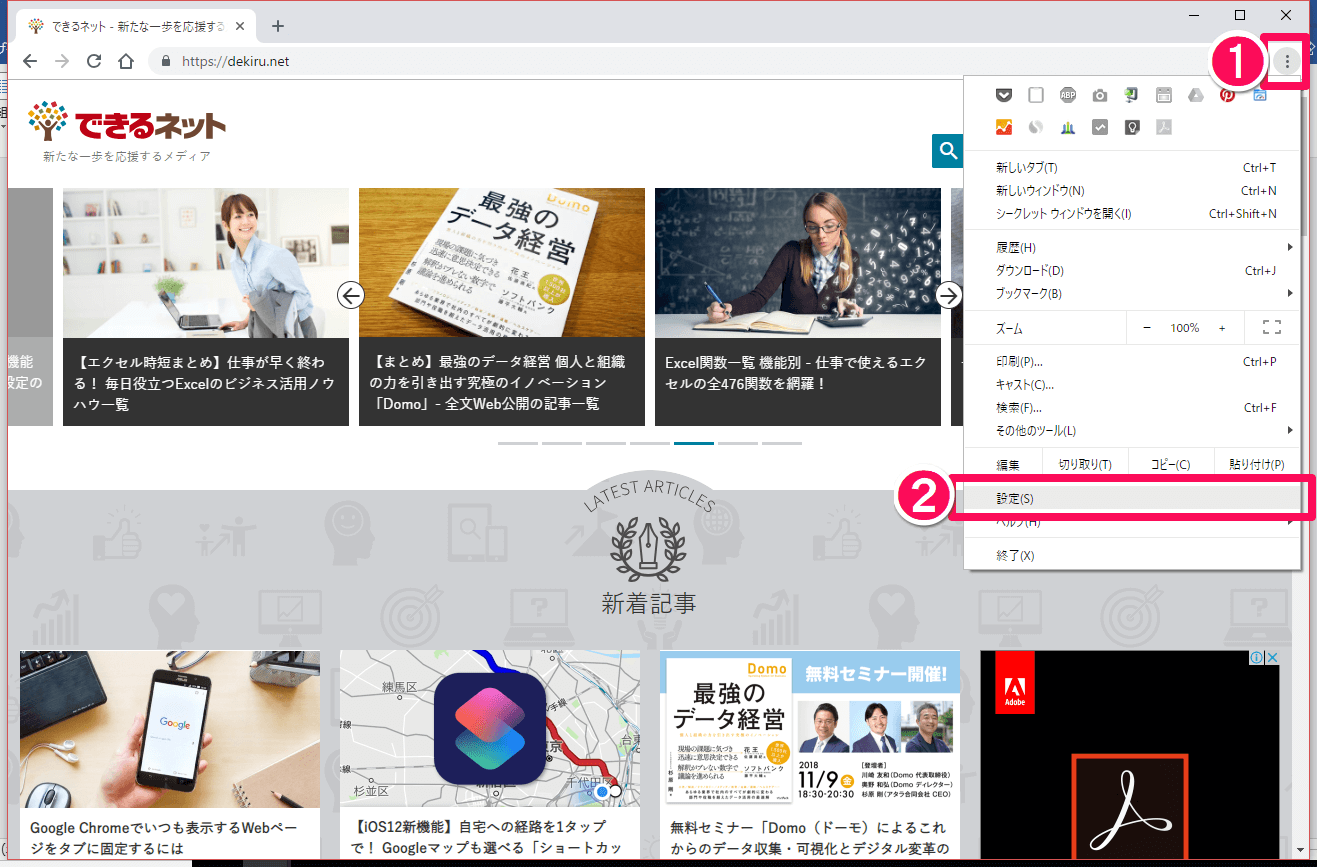Close the Adobe ad with X icon

1272,657
